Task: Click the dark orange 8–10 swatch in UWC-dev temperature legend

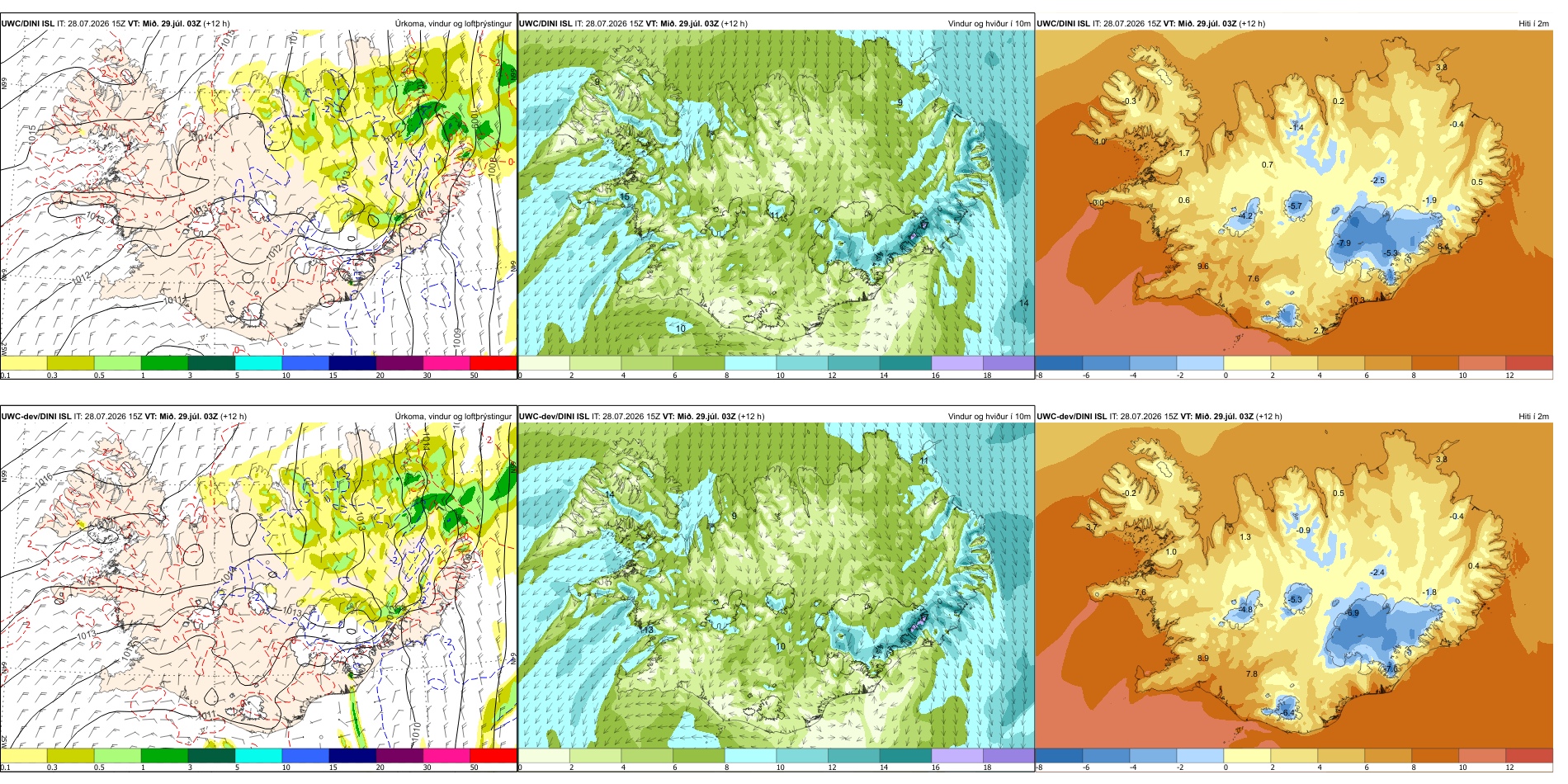Action: pyautogui.click(x=1435, y=755)
